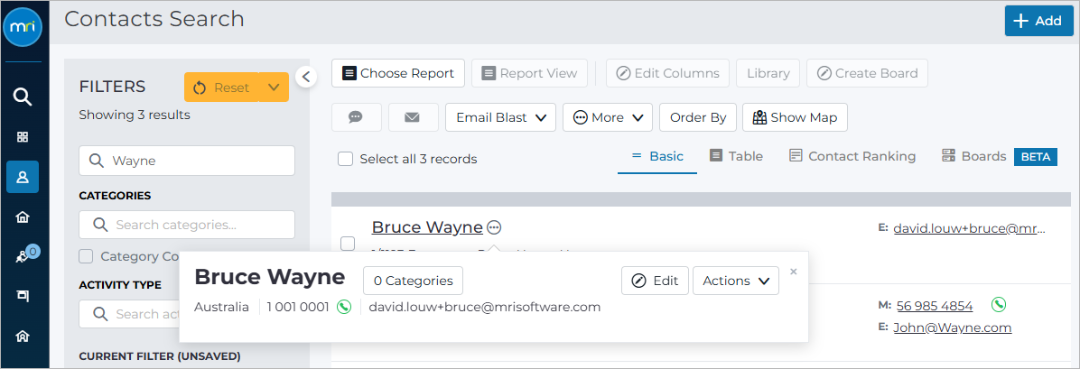Click the Add button
The image size is (1080, 369).
tap(1038, 21)
